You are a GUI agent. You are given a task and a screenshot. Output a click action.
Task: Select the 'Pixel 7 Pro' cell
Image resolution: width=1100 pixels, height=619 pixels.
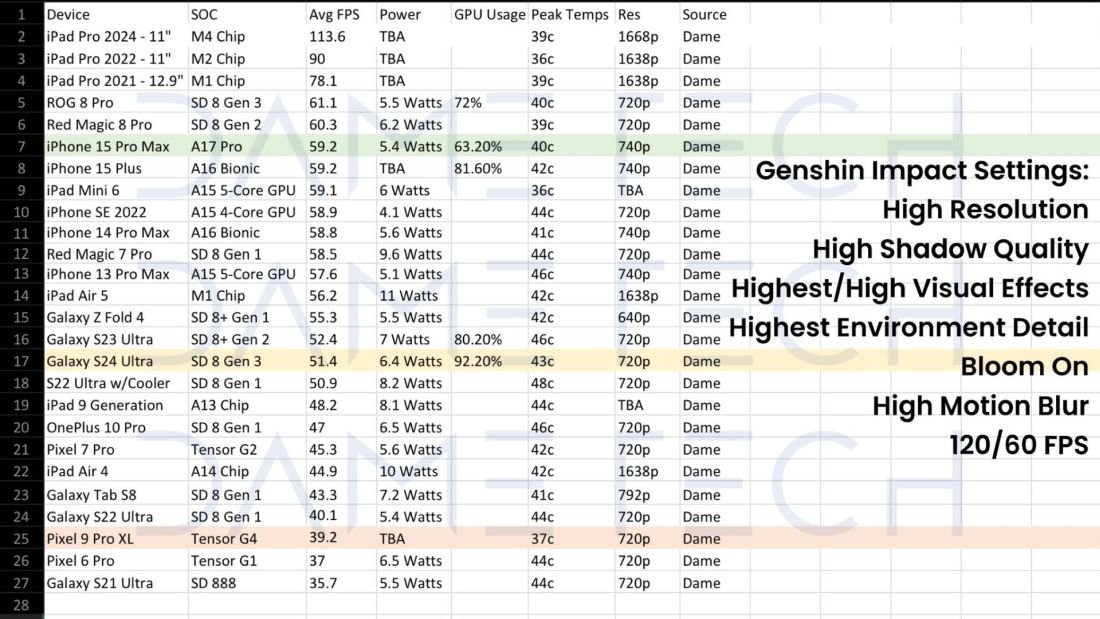(x=116, y=449)
